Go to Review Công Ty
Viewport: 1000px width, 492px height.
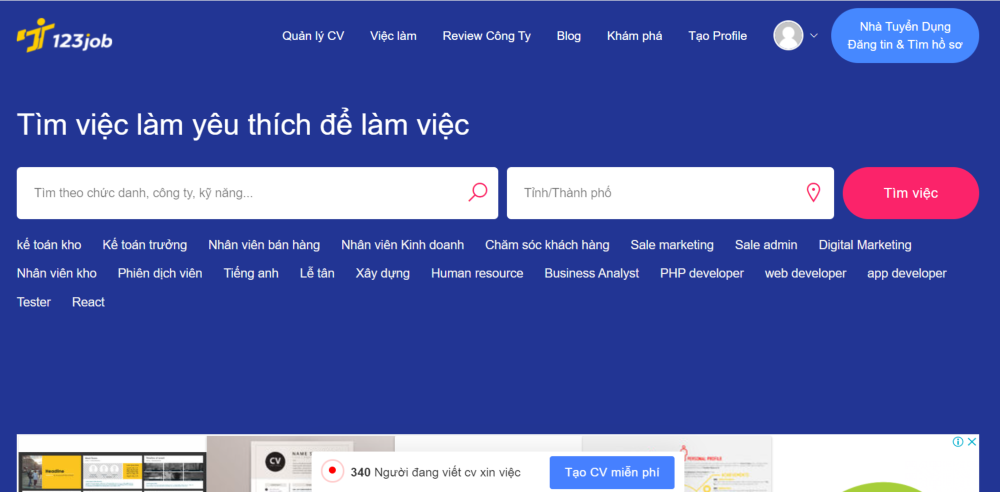(x=487, y=36)
